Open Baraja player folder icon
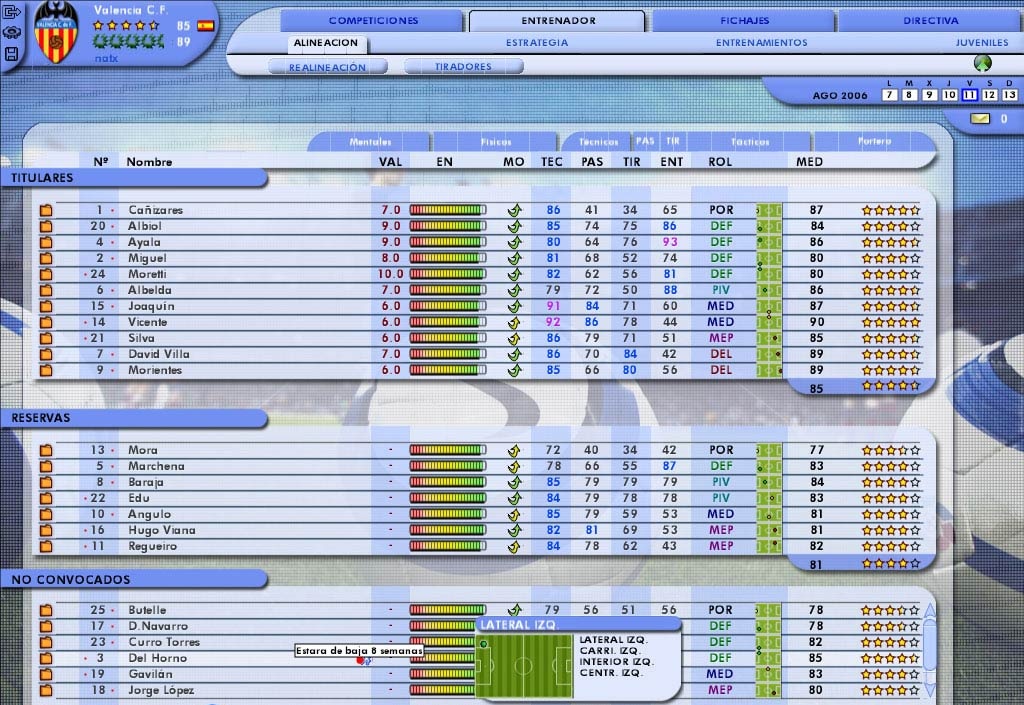Screen dimensions: 1024x705 coord(46,482)
